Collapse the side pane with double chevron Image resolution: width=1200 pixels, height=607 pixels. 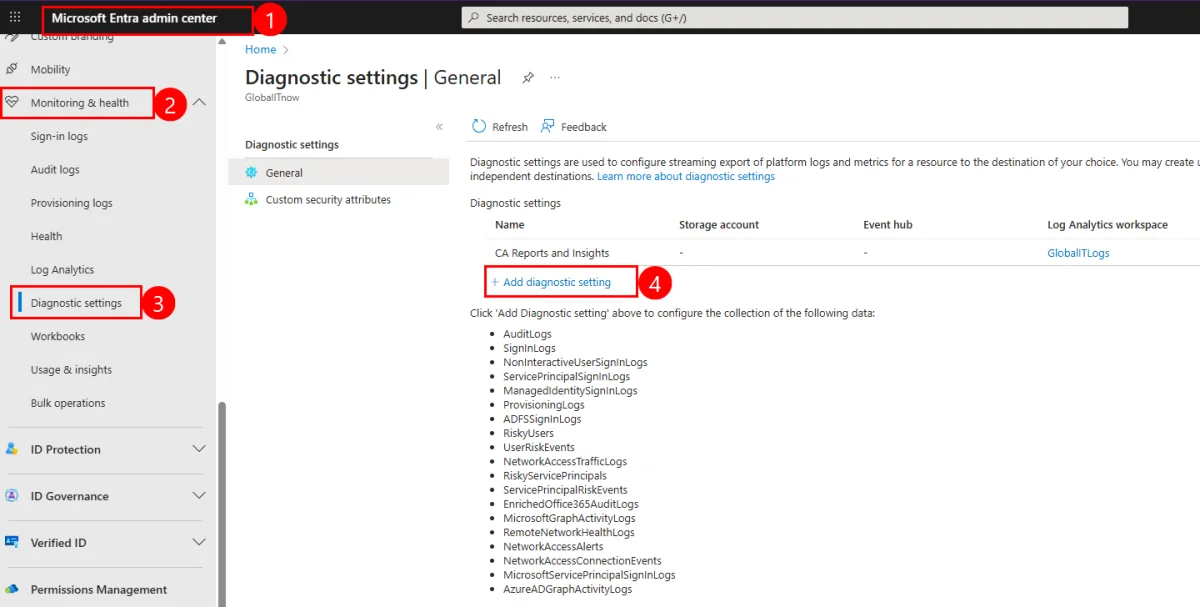[439, 127]
